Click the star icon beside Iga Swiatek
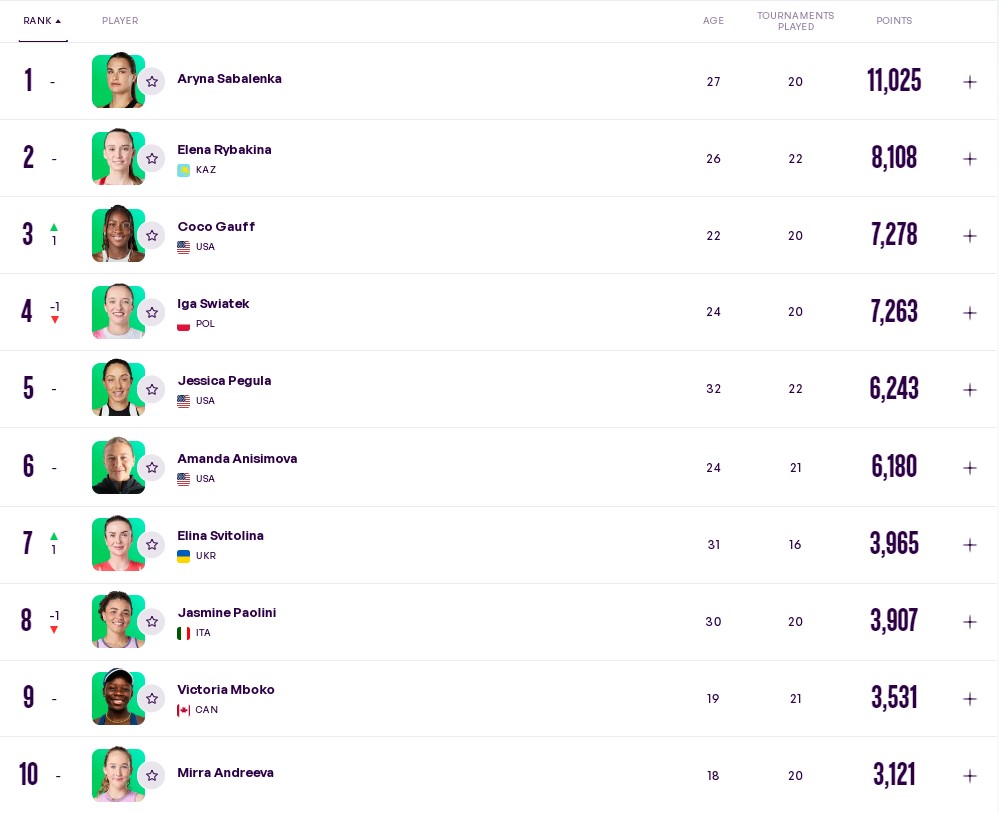 pos(152,312)
